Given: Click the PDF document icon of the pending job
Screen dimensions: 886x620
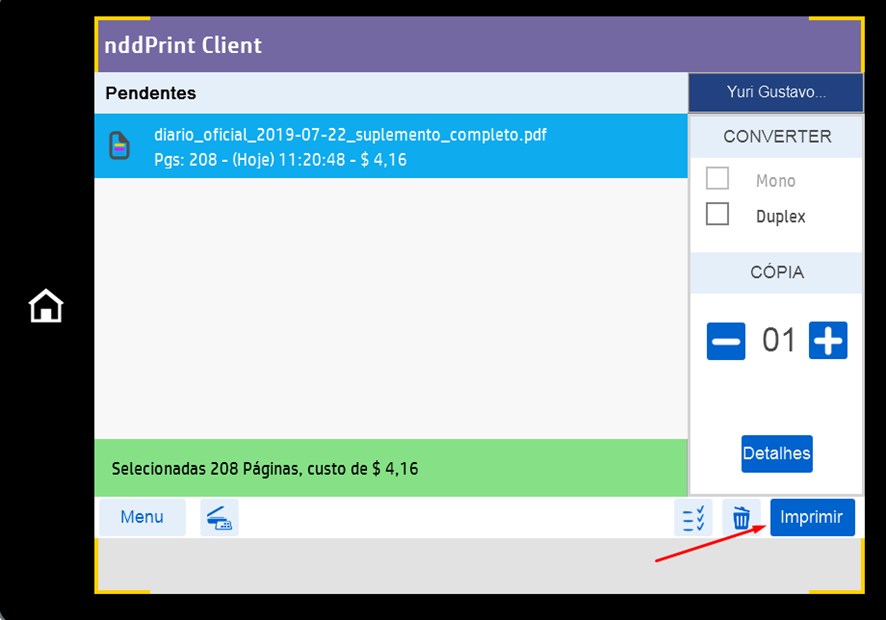Looking at the screenshot, I should [x=119, y=146].
